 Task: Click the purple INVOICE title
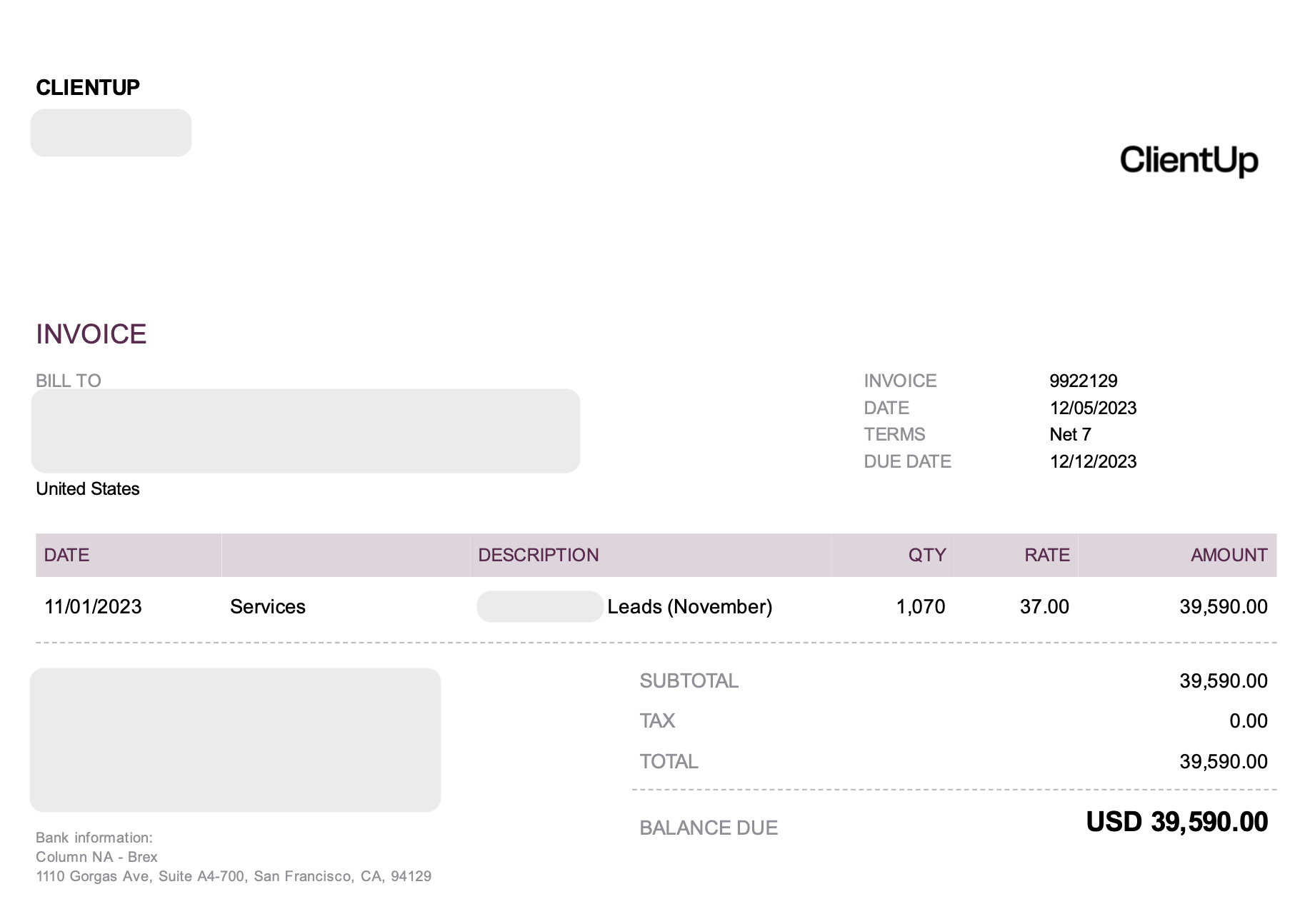click(x=91, y=334)
